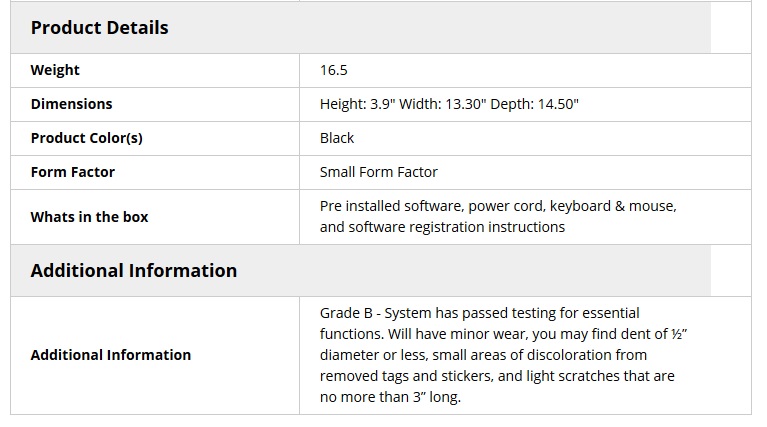This screenshot has width=767, height=427.
Task: Click the Pre installed software text line
Action: tap(498, 206)
